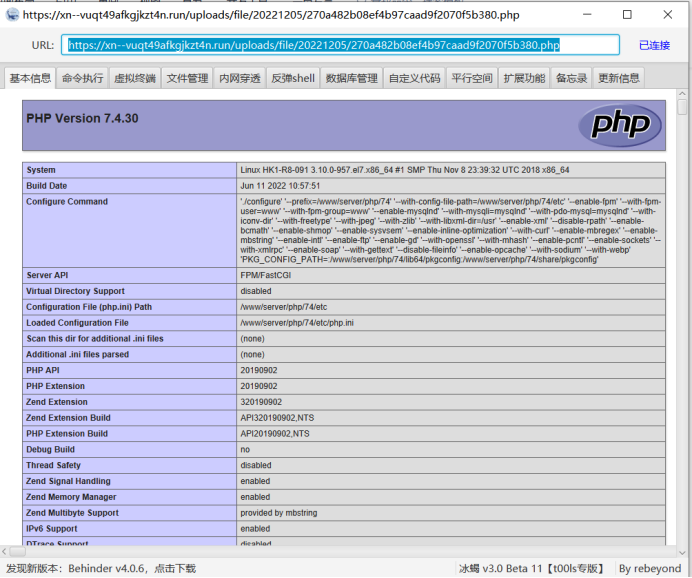Click the /www/server/php/74/etc/php.ini value
692x578 pixels.
(297, 323)
